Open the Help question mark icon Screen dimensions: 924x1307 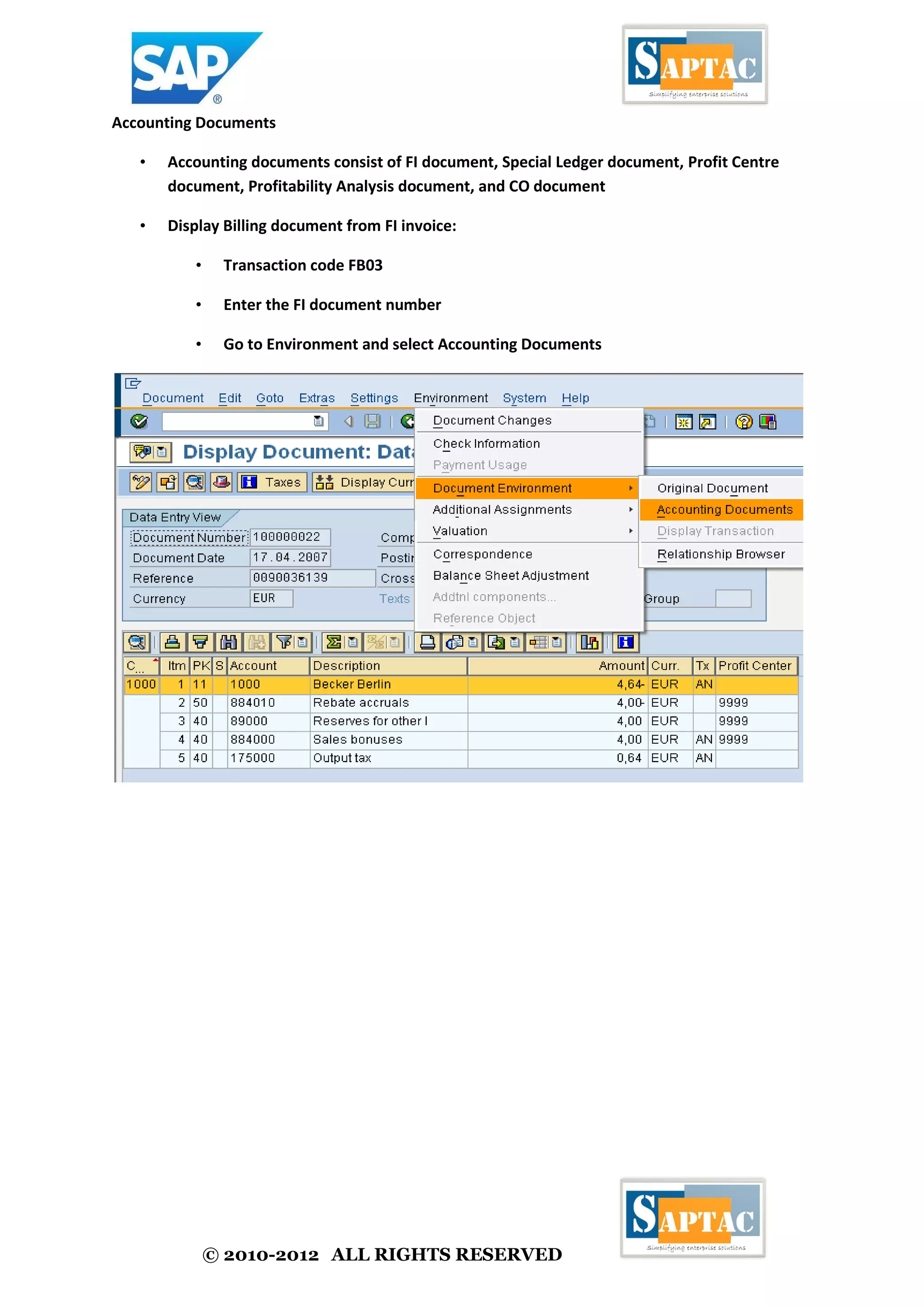click(744, 422)
